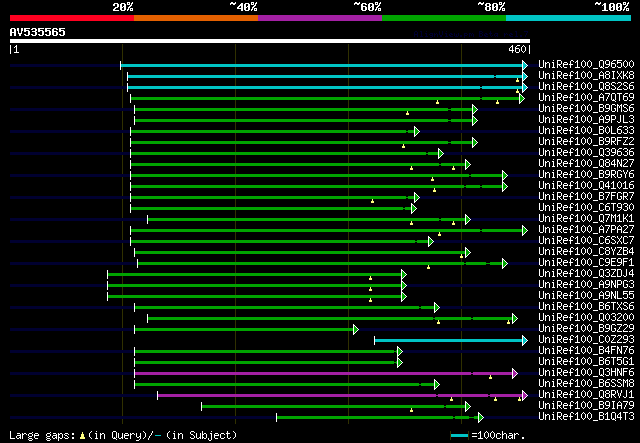Click the UniRef100_A9NPG3 label

[586, 285]
